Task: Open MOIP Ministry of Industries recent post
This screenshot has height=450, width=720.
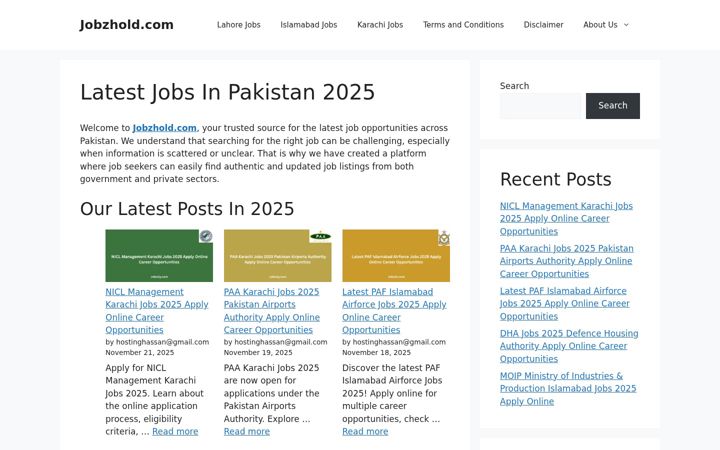Action: [x=568, y=388]
